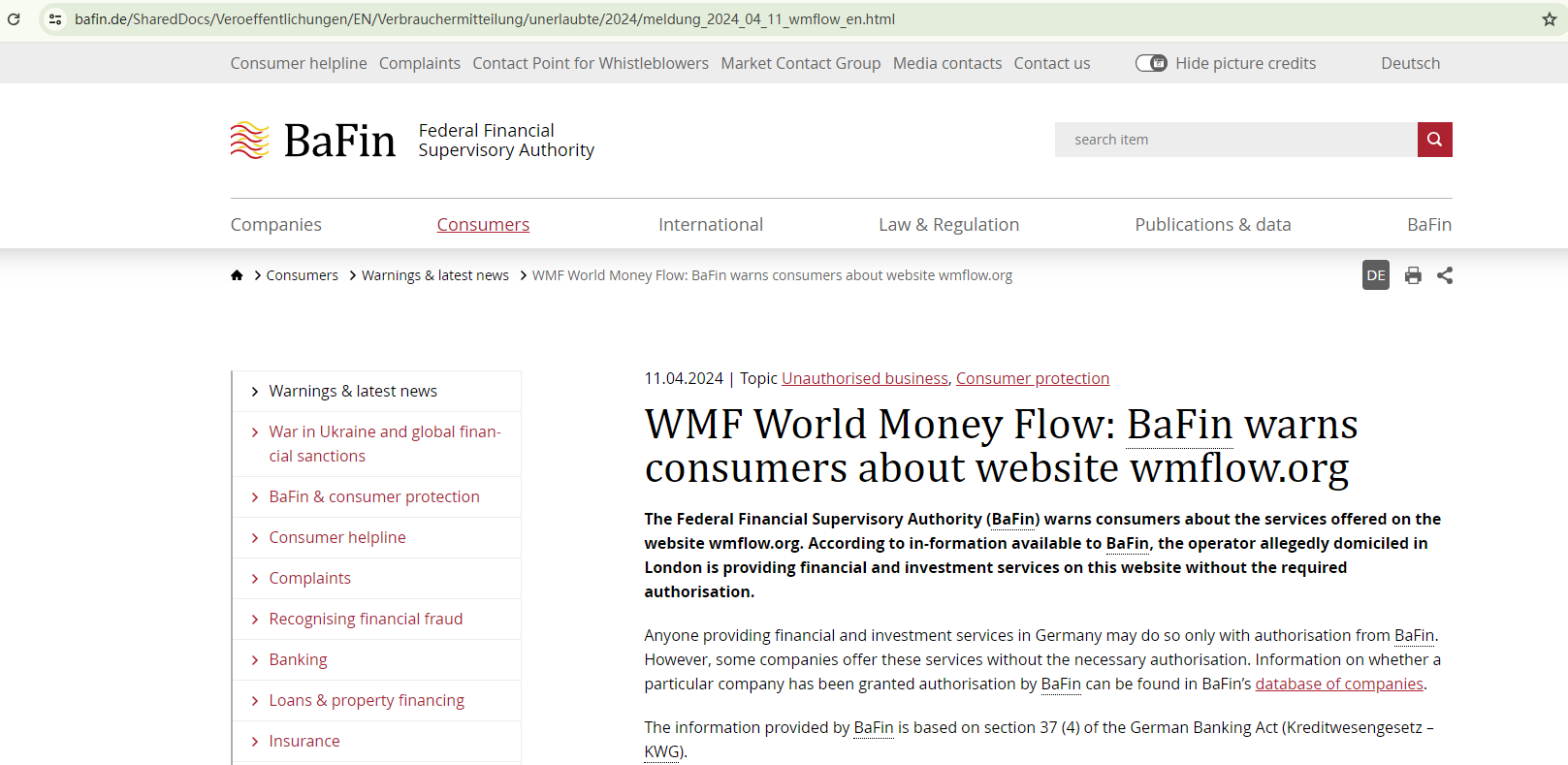Click the search item input field
This screenshot has height=765, width=1568.
1236,140
